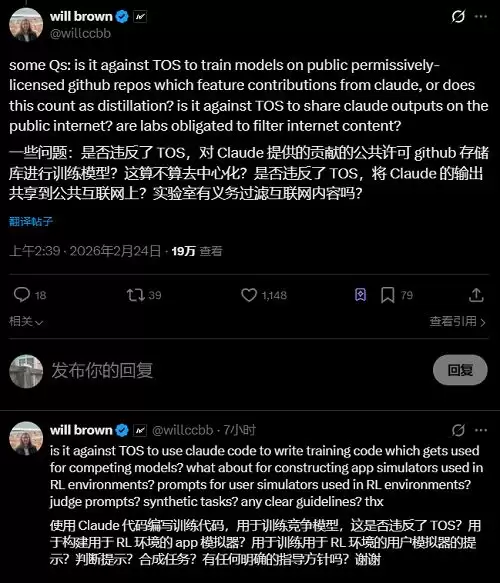
Task: Click 翻译帖子 translate post link
Action: tap(31, 222)
